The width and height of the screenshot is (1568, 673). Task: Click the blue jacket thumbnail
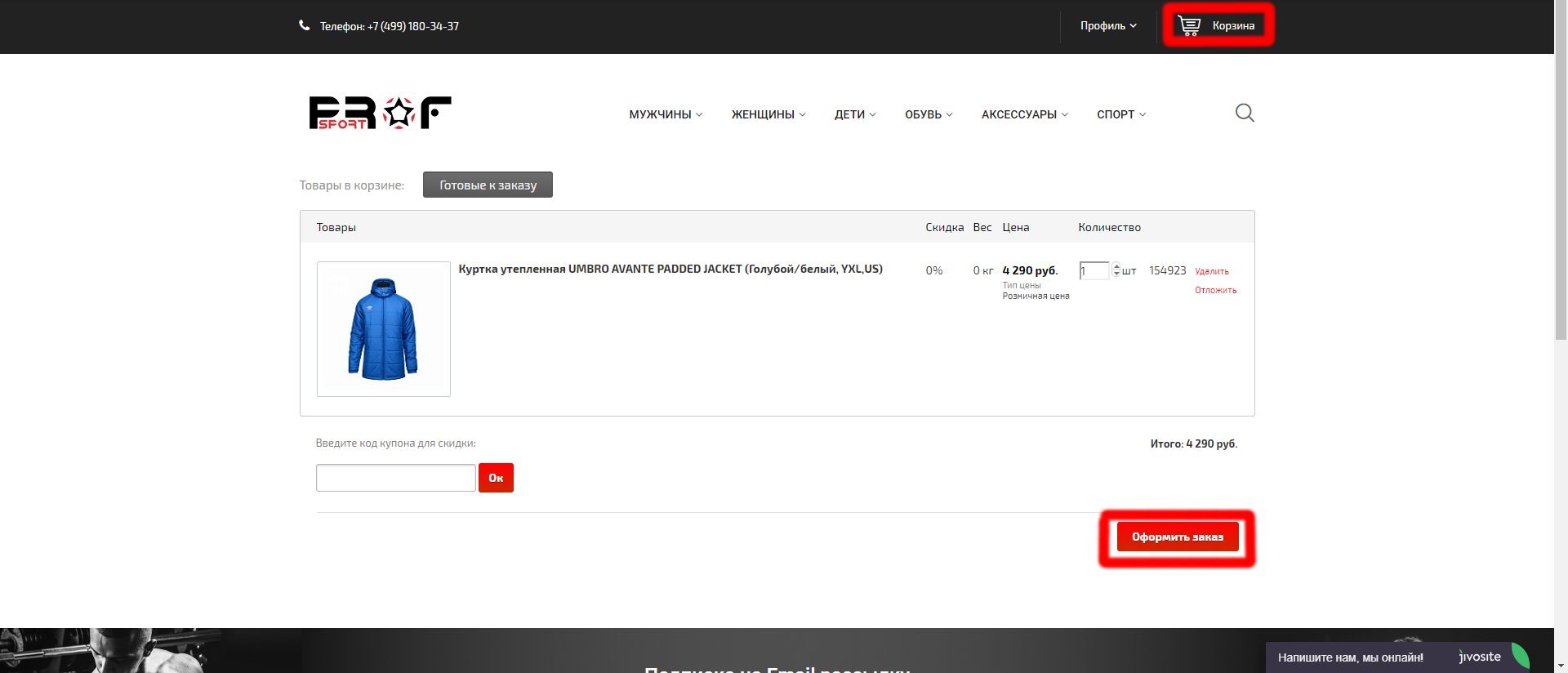point(383,328)
